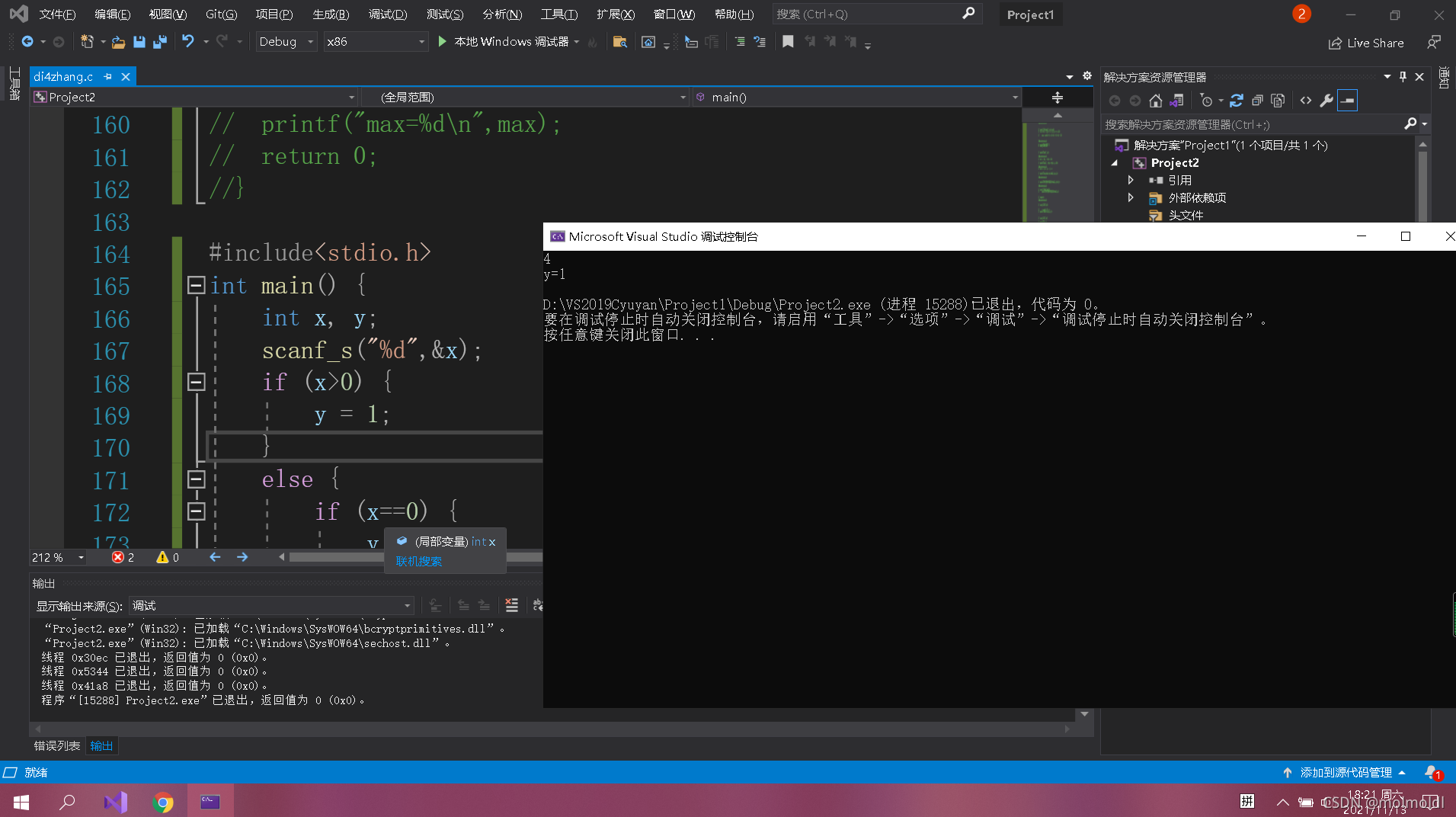1456x817 pixels.
Task: Click Show All Files icon in Solution Explorer
Action: (x=1278, y=101)
